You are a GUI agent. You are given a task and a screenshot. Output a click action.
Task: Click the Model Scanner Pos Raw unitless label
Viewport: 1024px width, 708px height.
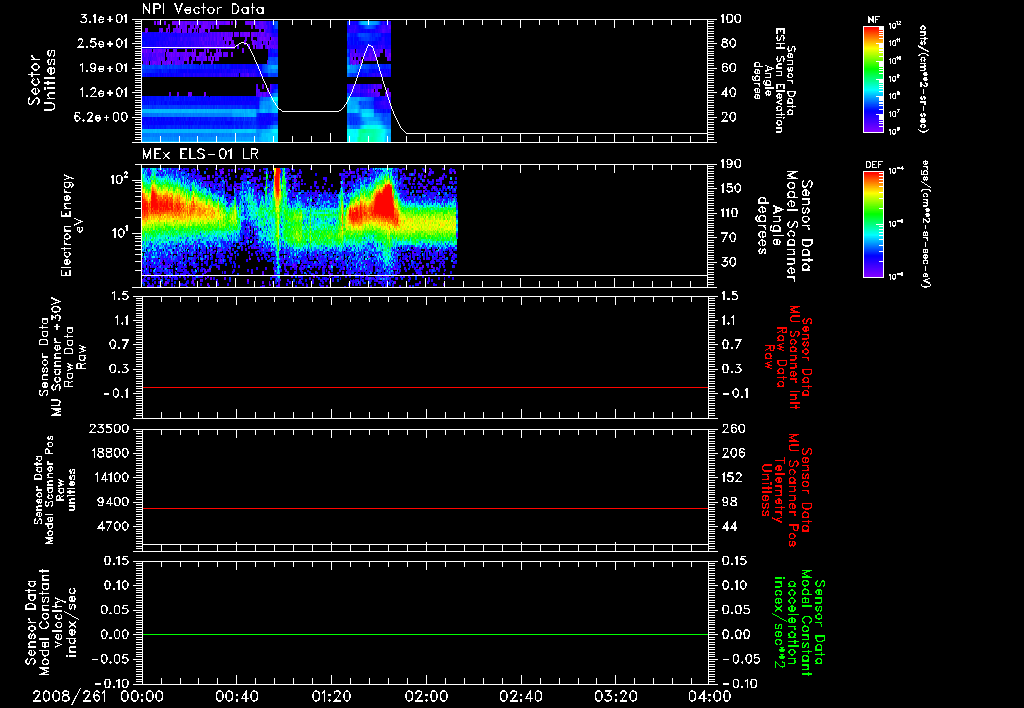point(55,491)
